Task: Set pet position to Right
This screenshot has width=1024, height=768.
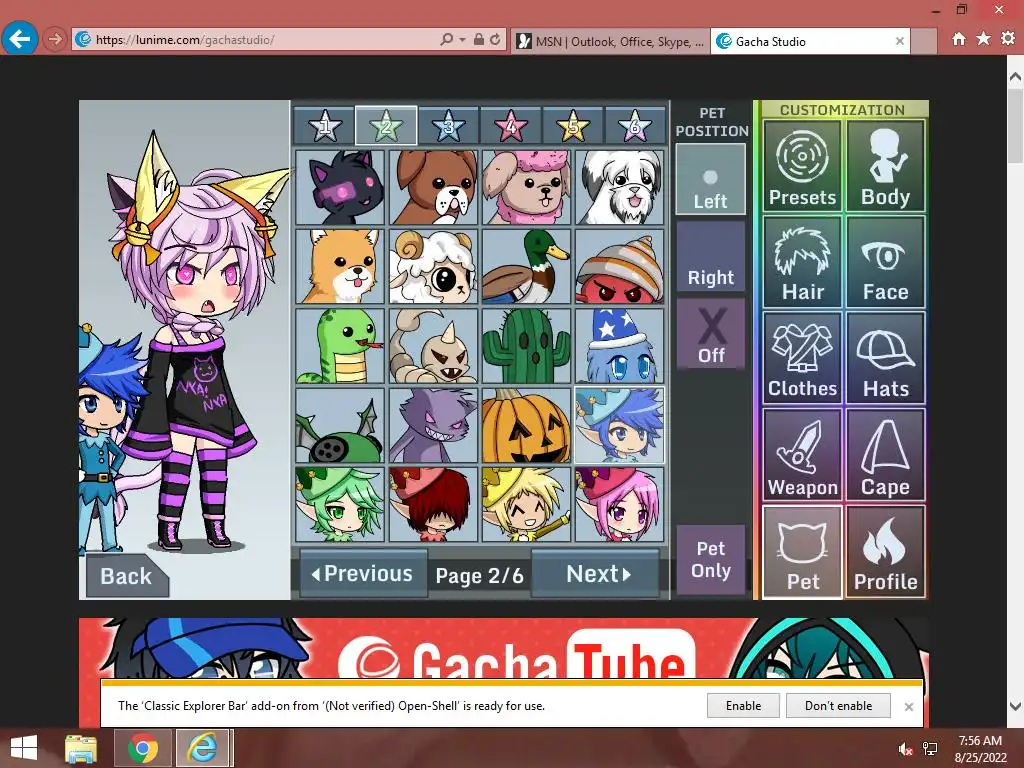Action: point(711,257)
